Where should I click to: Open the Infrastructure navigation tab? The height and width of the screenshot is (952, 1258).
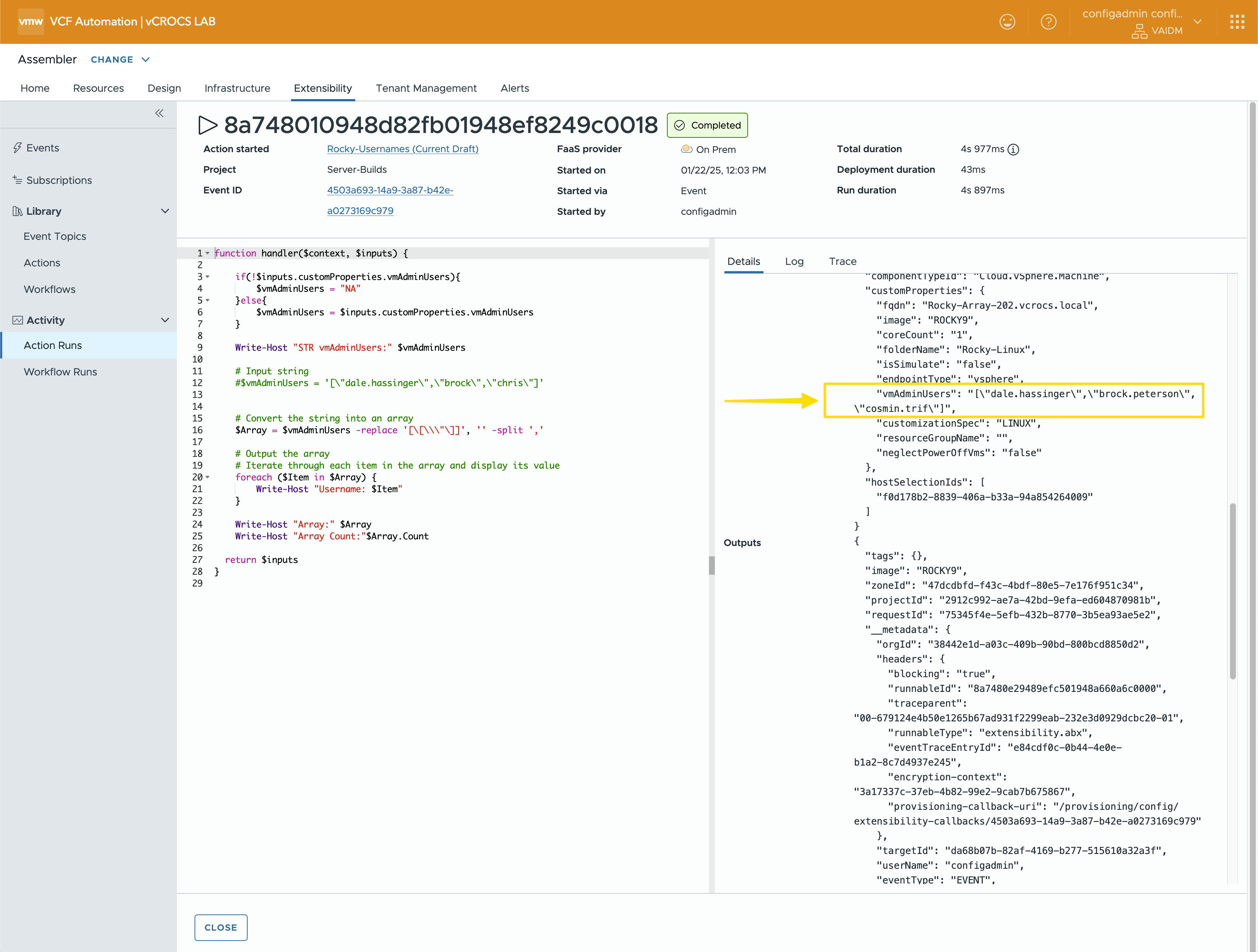point(237,88)
